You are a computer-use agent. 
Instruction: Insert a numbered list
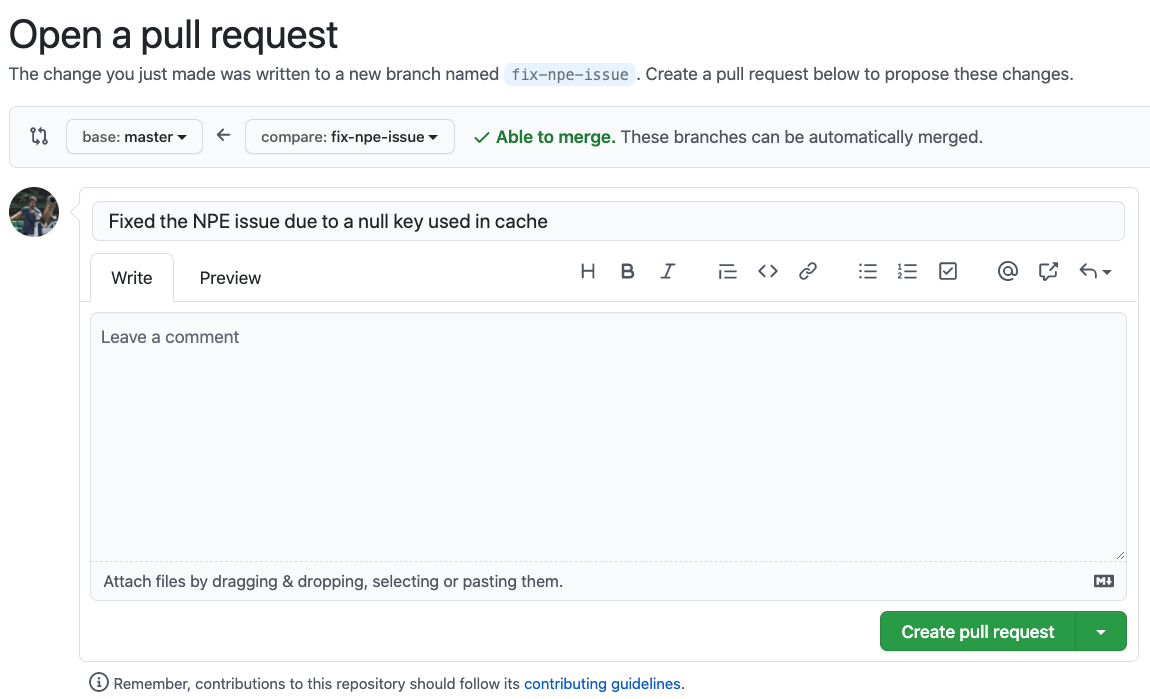point(907,270)
